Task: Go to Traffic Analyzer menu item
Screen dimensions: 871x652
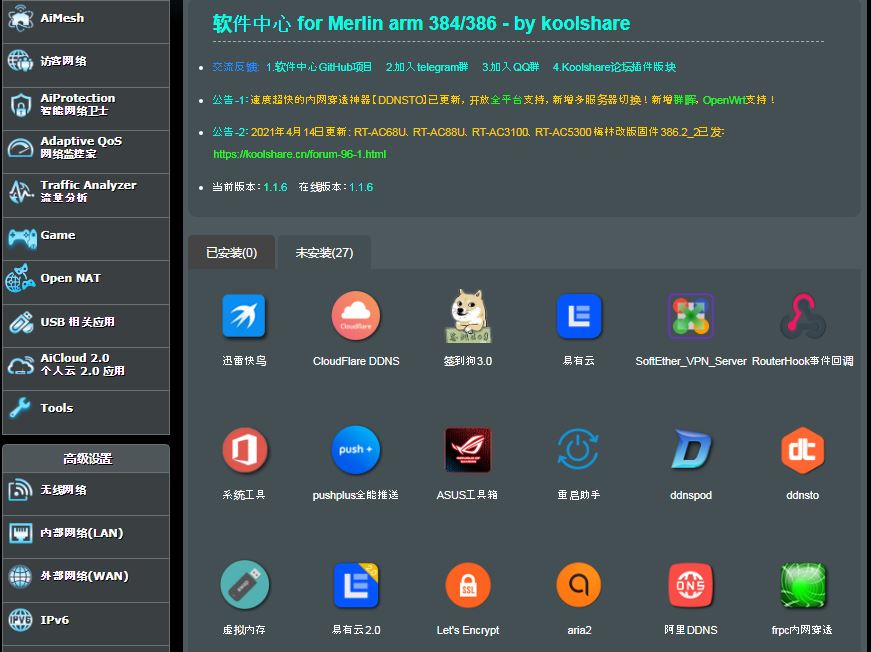Action: [x=86, y=191]
